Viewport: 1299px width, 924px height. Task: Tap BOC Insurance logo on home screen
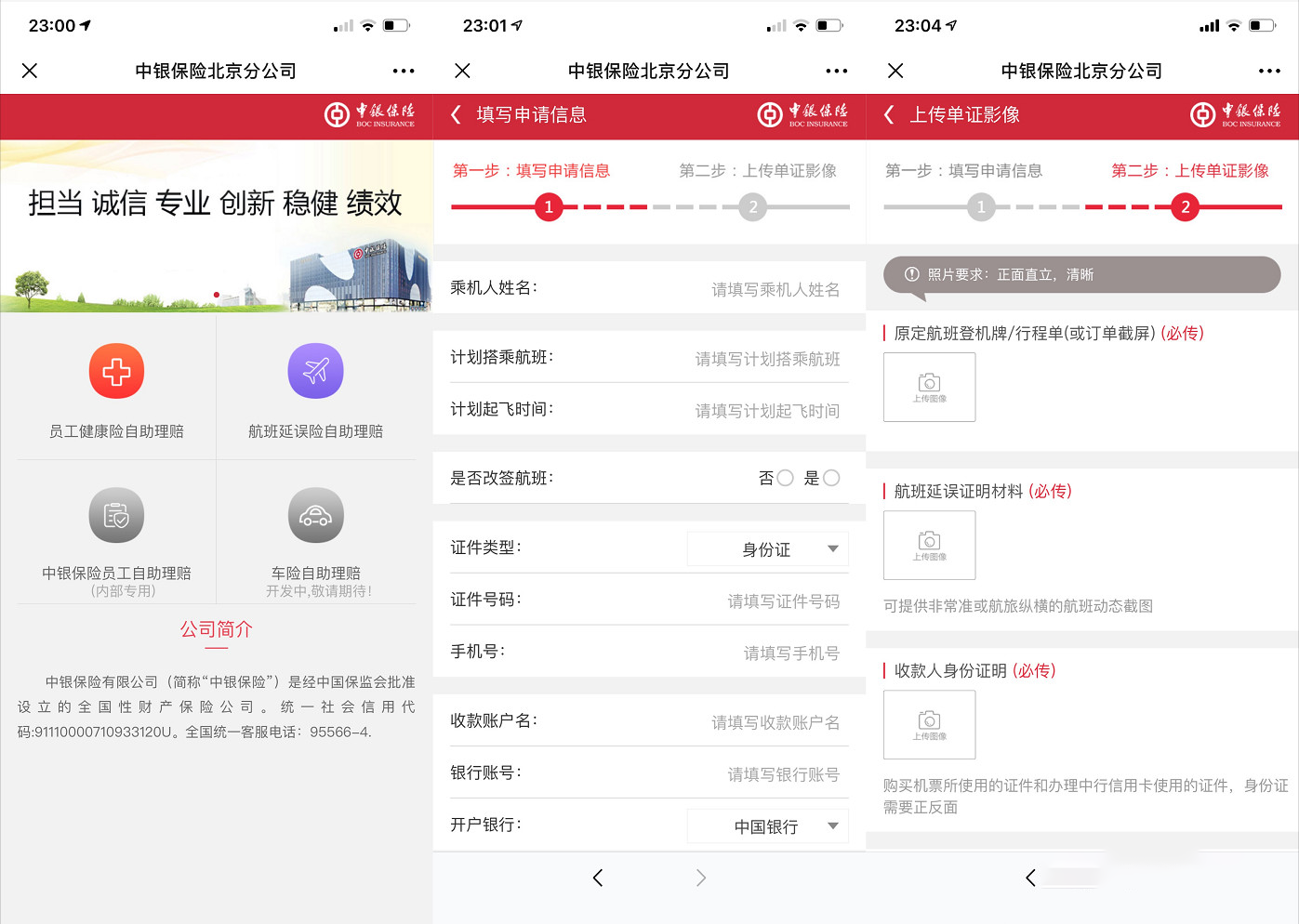[369, 114]
